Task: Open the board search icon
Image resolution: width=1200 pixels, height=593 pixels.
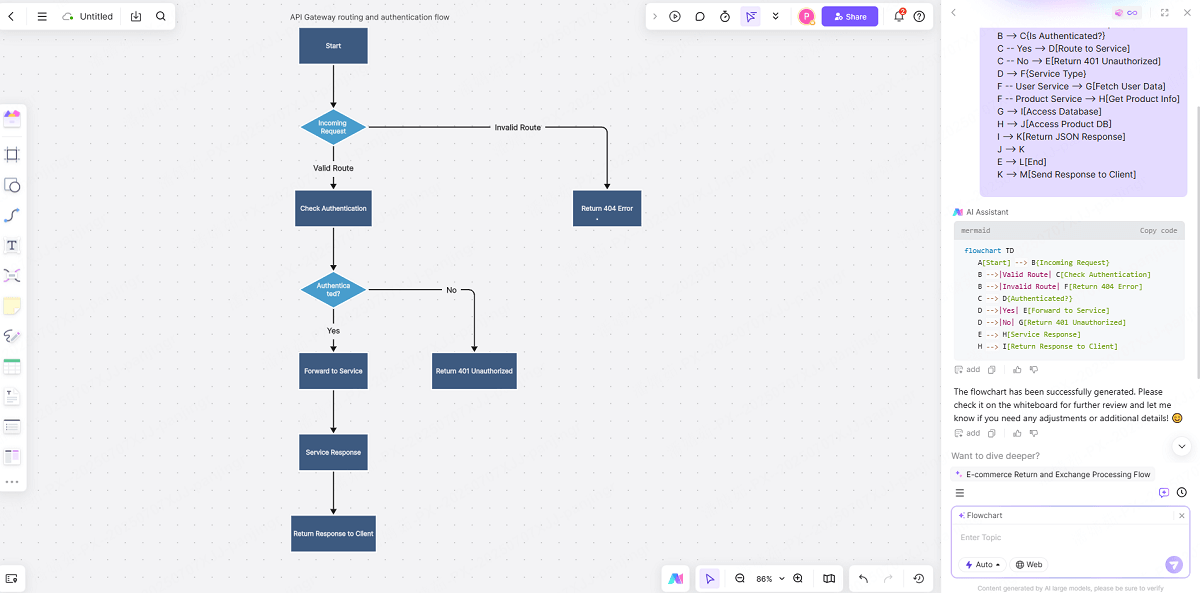Action: coord(161,16)
